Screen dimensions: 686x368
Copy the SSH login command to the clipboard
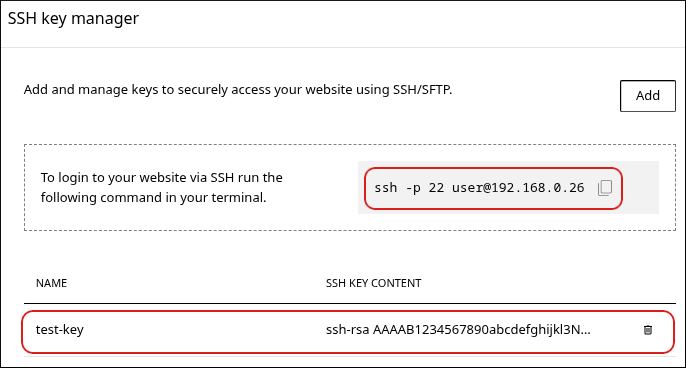click(605, 188)
